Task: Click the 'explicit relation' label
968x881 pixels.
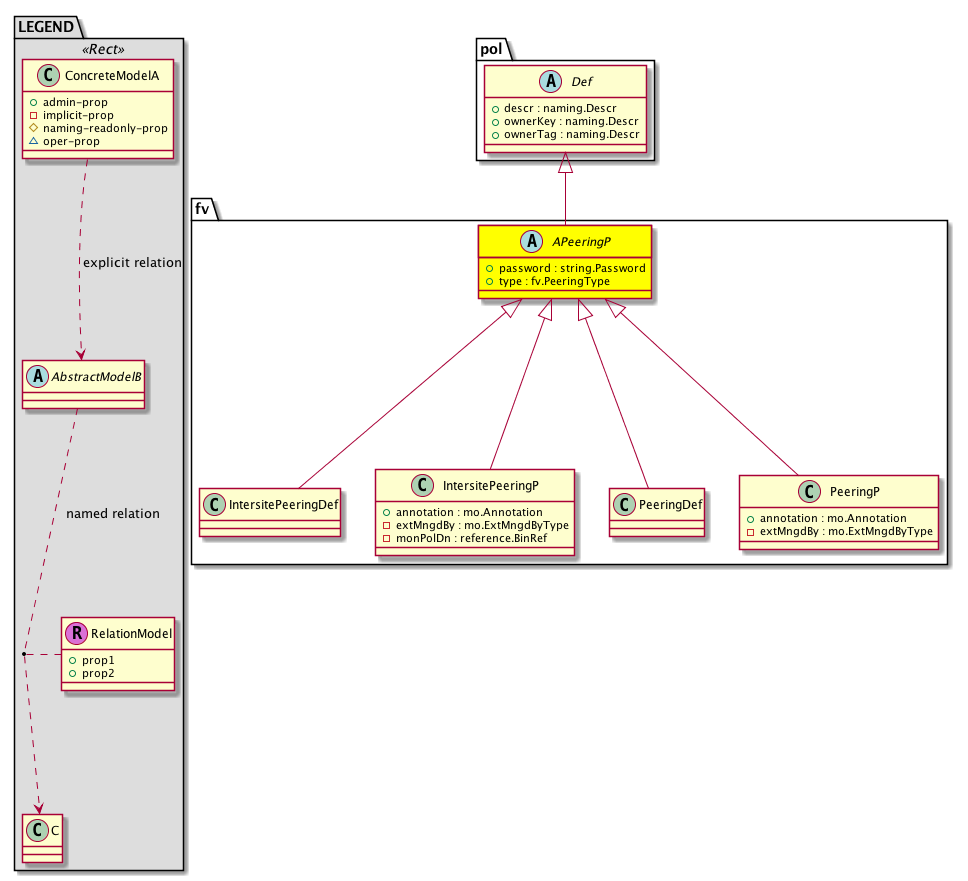Action: pos(132,263)
